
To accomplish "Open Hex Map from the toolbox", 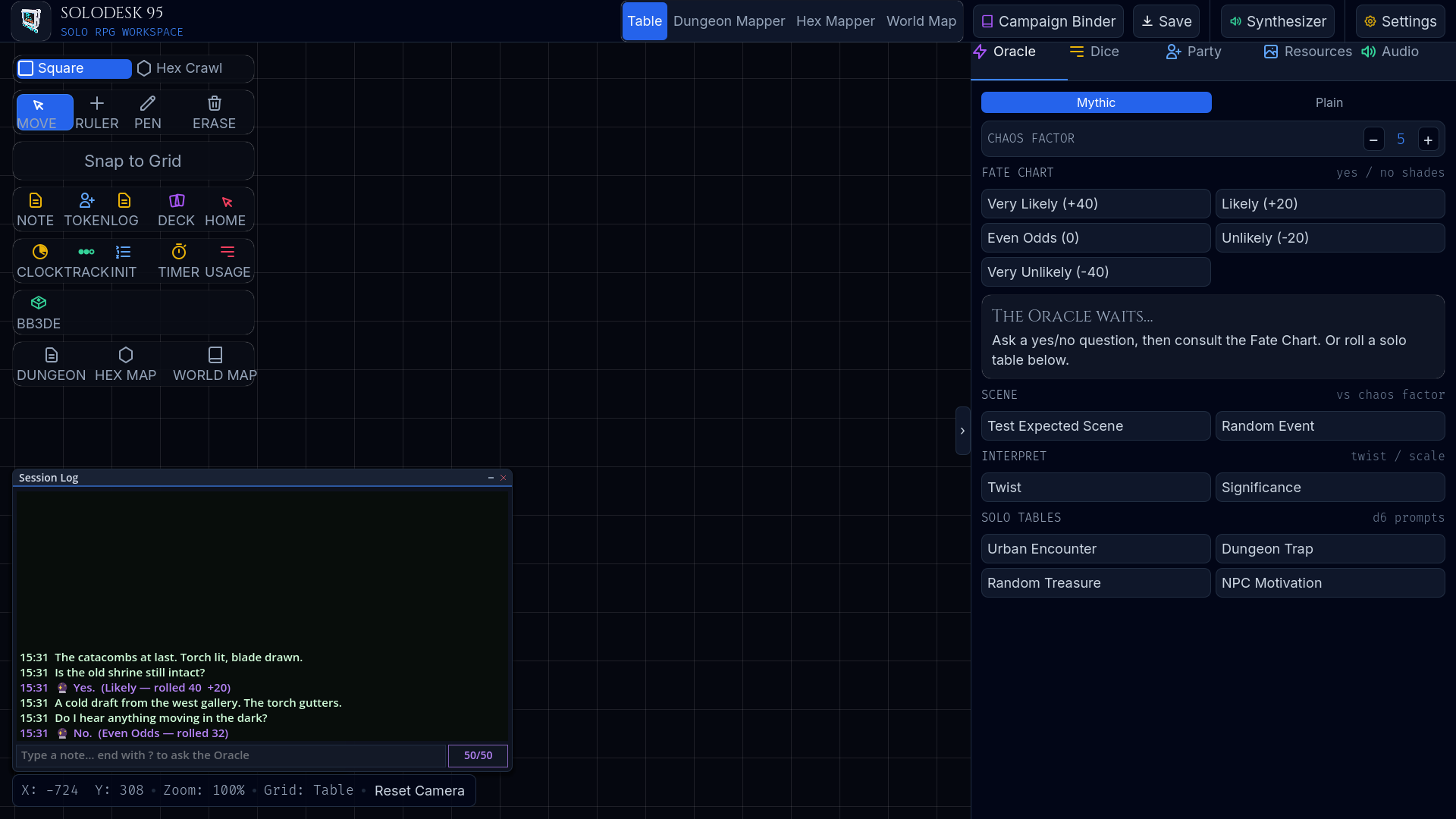I will click(126, 364).
